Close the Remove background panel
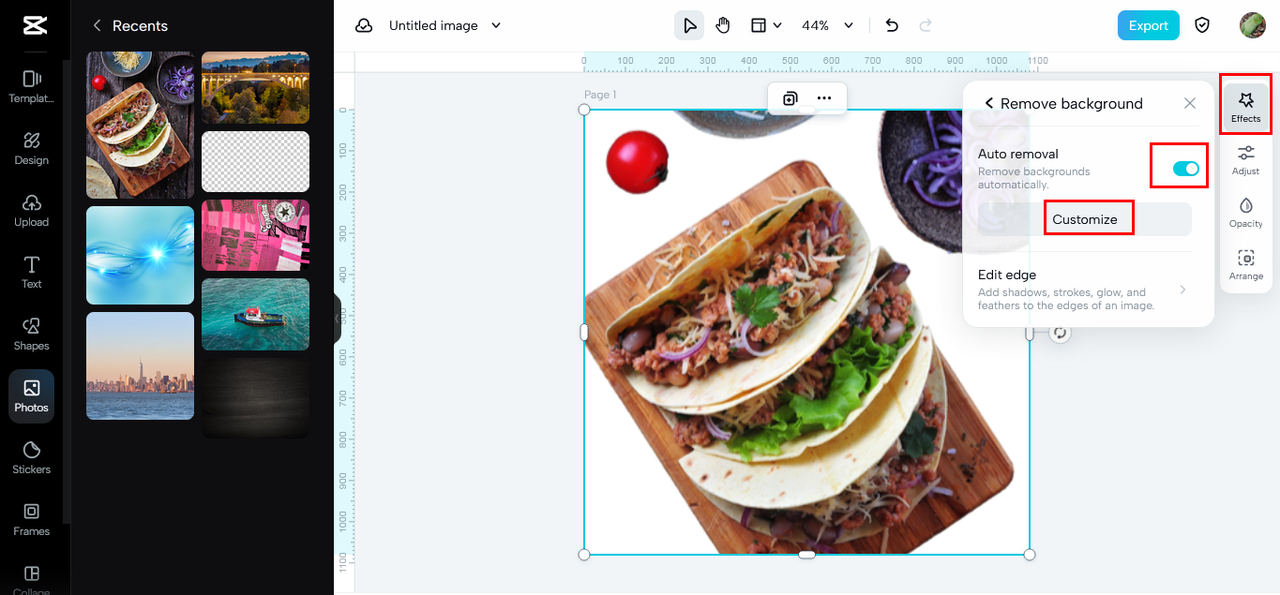The height and width of the screenshot is (595, 1280). pos(1190,103)
